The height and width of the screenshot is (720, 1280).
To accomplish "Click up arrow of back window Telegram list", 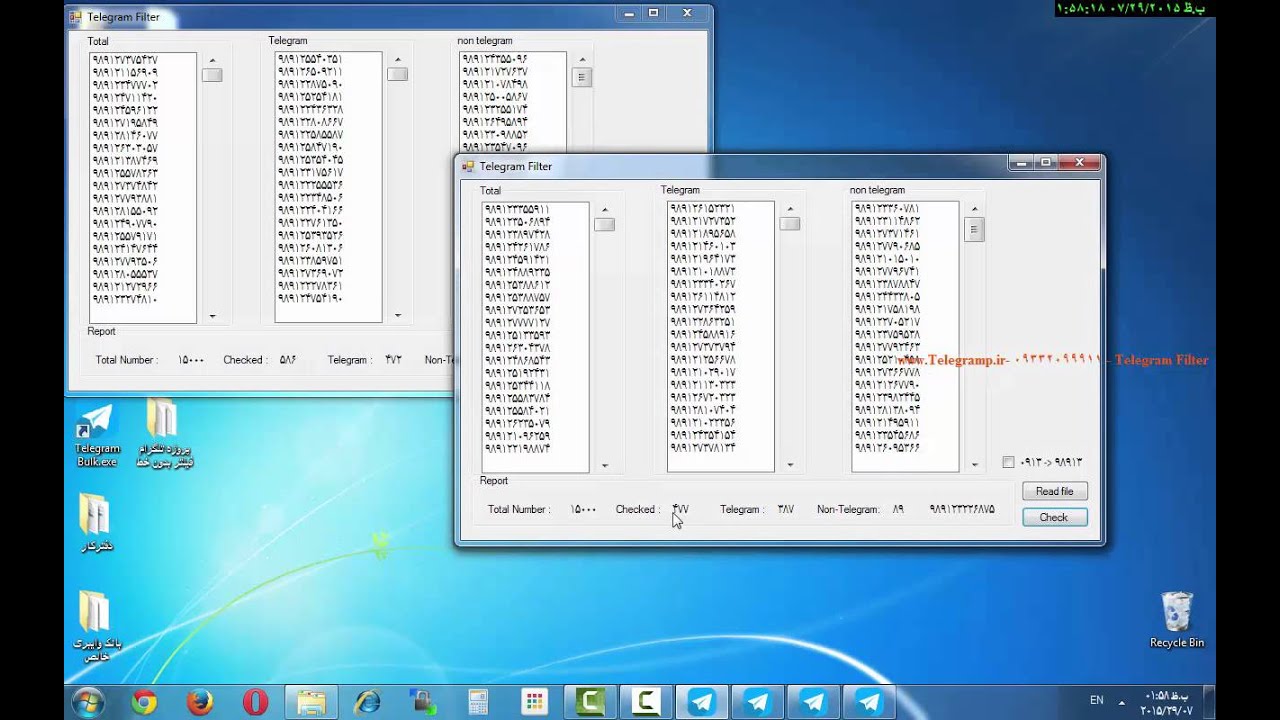I will point(397,60).
